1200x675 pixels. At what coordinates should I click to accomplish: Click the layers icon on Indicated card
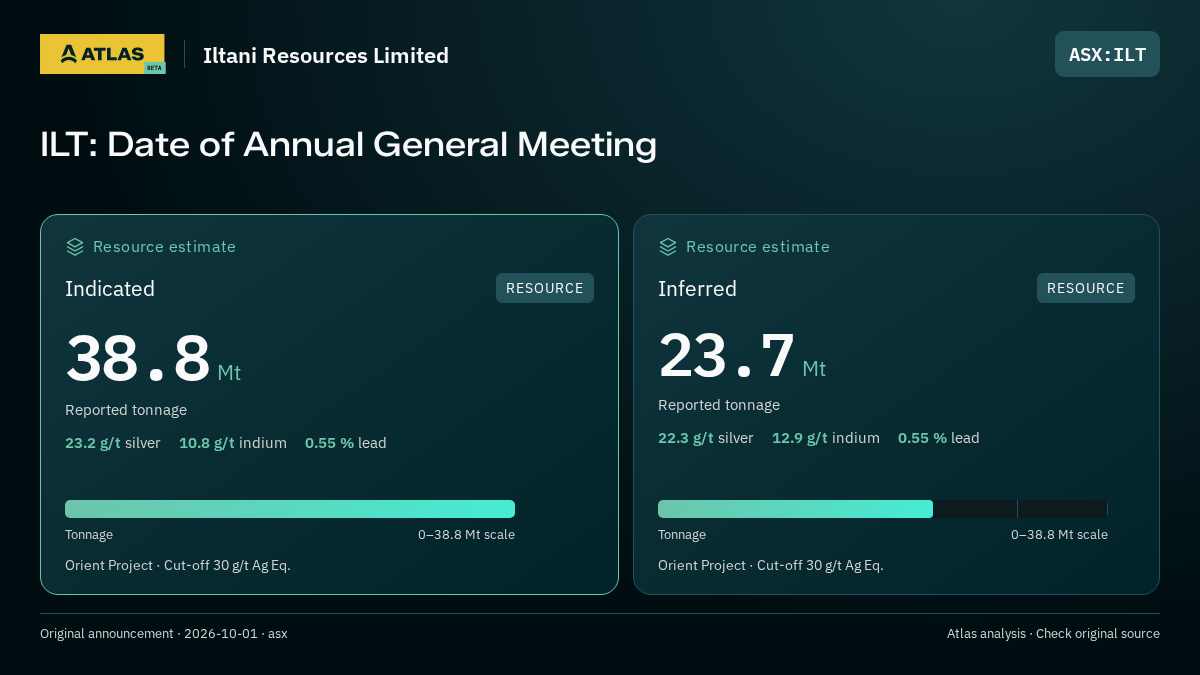(75, 246)
